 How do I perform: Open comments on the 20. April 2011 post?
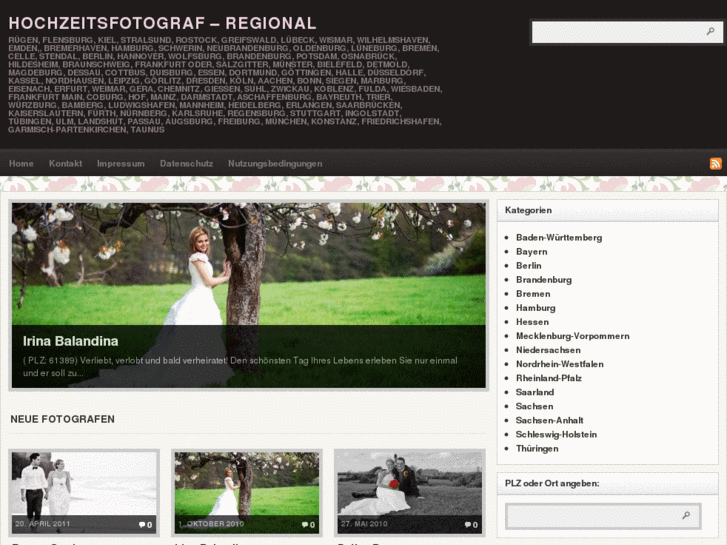pos(146,525)
